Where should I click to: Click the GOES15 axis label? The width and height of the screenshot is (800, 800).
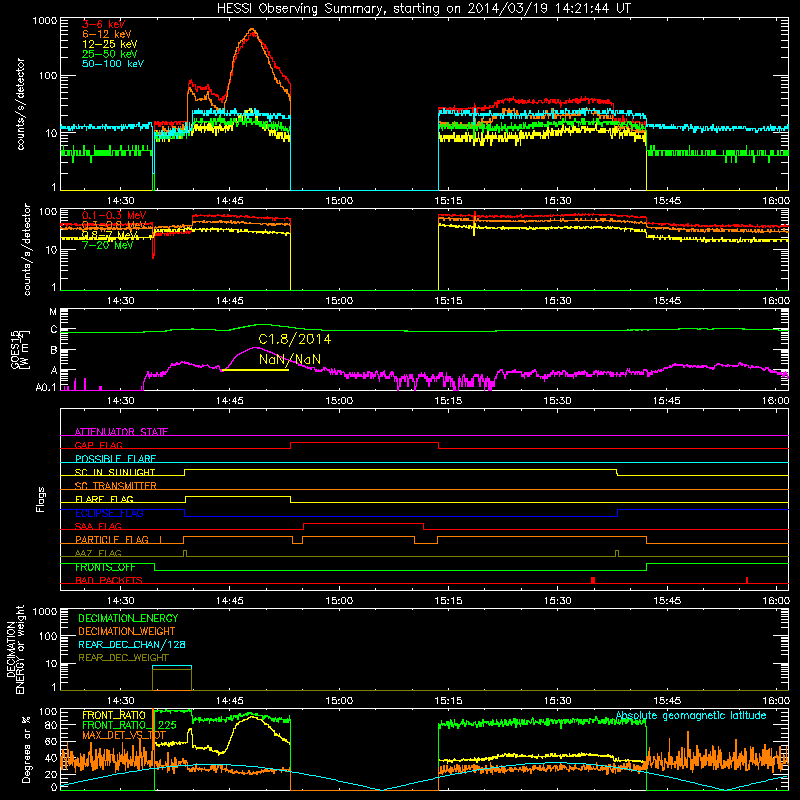coord(16,349)
